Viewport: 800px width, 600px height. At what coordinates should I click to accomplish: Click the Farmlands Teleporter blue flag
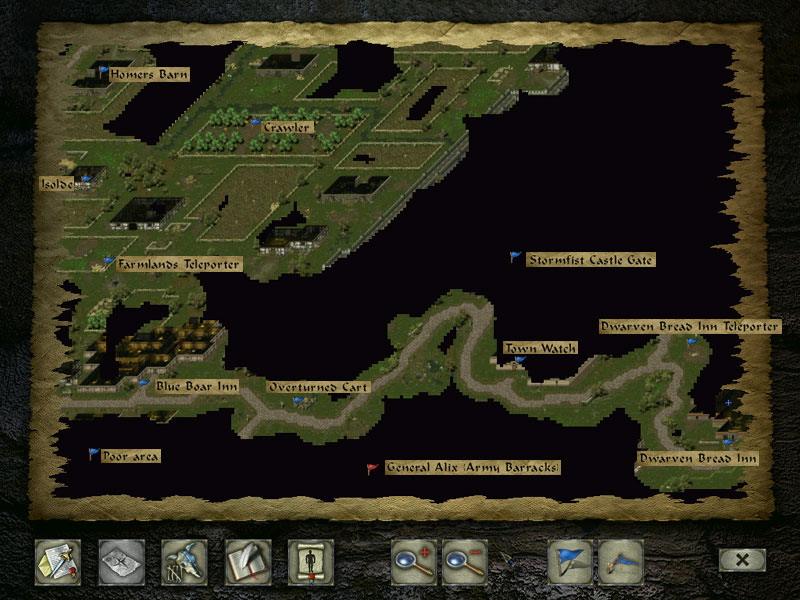pyautogui.click(x=108, y=262)
